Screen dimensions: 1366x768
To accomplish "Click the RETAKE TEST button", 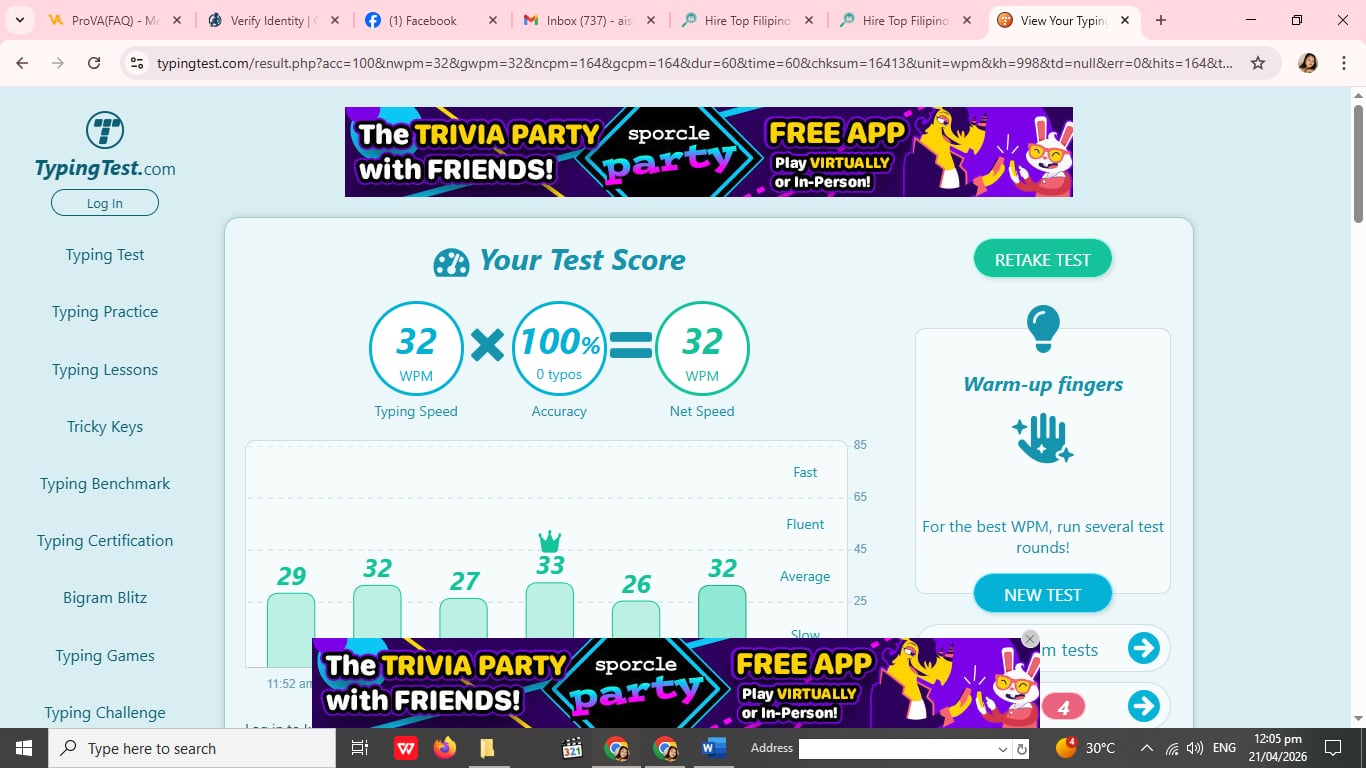I will pyautogui.click(x=1043, y=259).
